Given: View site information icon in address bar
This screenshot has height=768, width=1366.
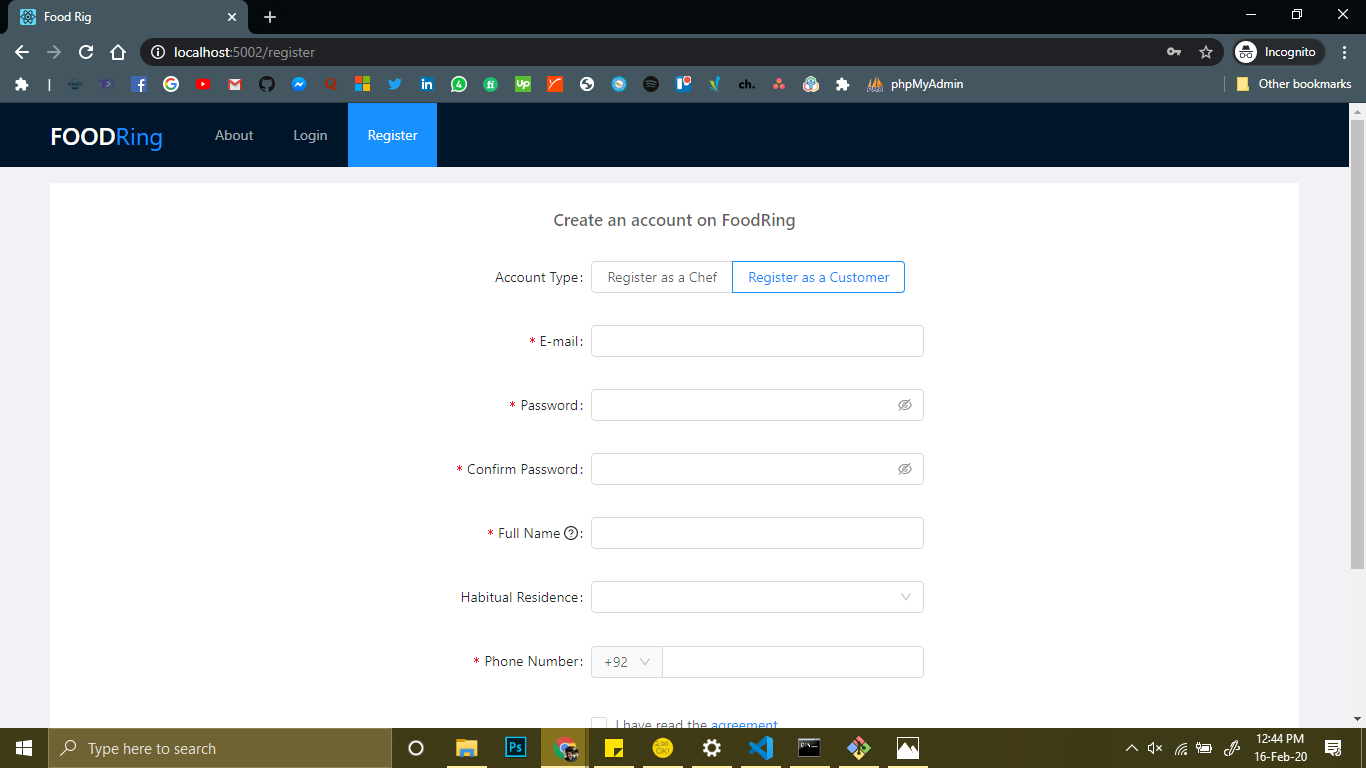Looking at the screenshot, I should (x=157, y=52).
